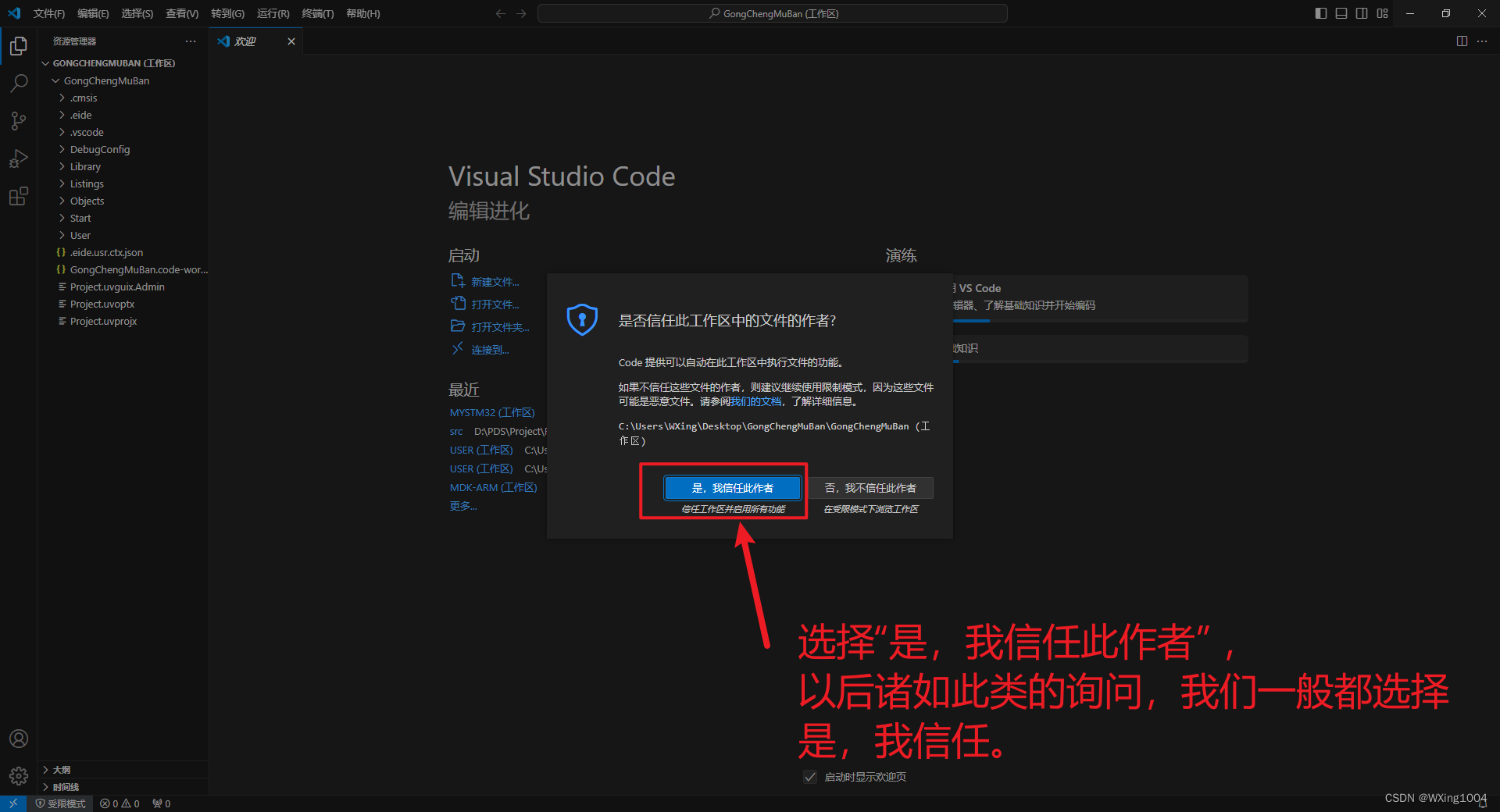Click the command center search box

click(x=773, y=13)
